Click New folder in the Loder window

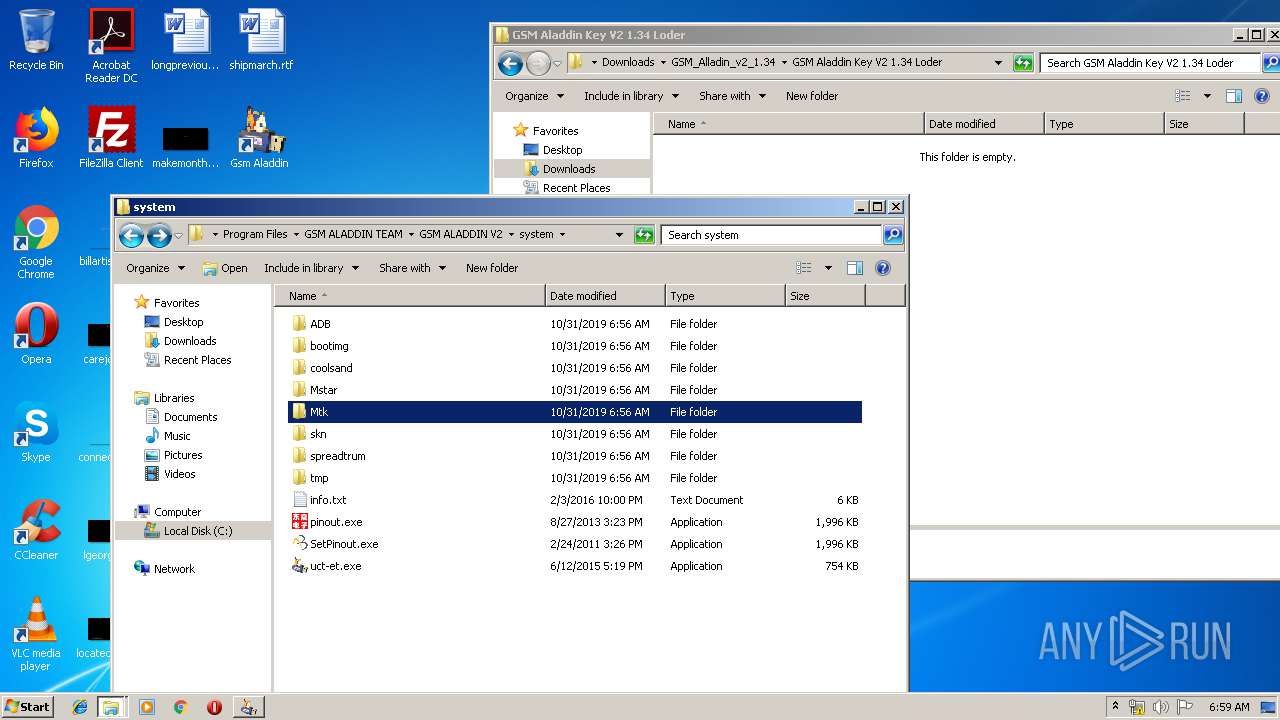point(812,96)
